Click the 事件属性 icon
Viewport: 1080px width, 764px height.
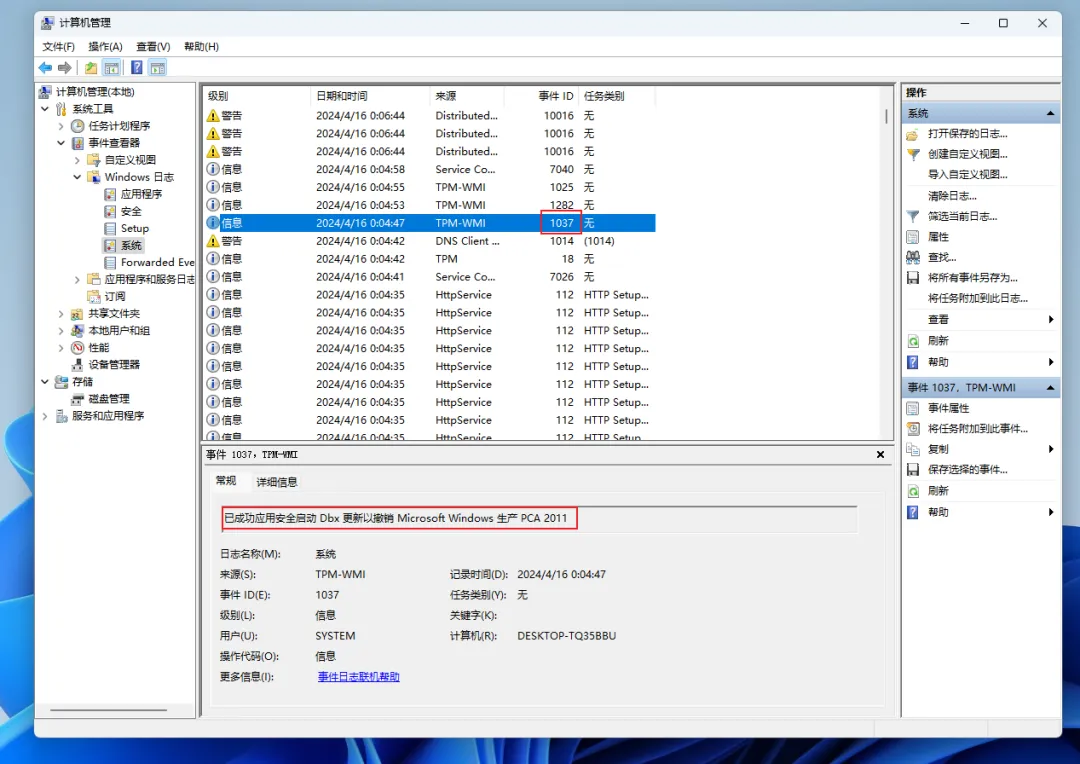coord(913,409)
